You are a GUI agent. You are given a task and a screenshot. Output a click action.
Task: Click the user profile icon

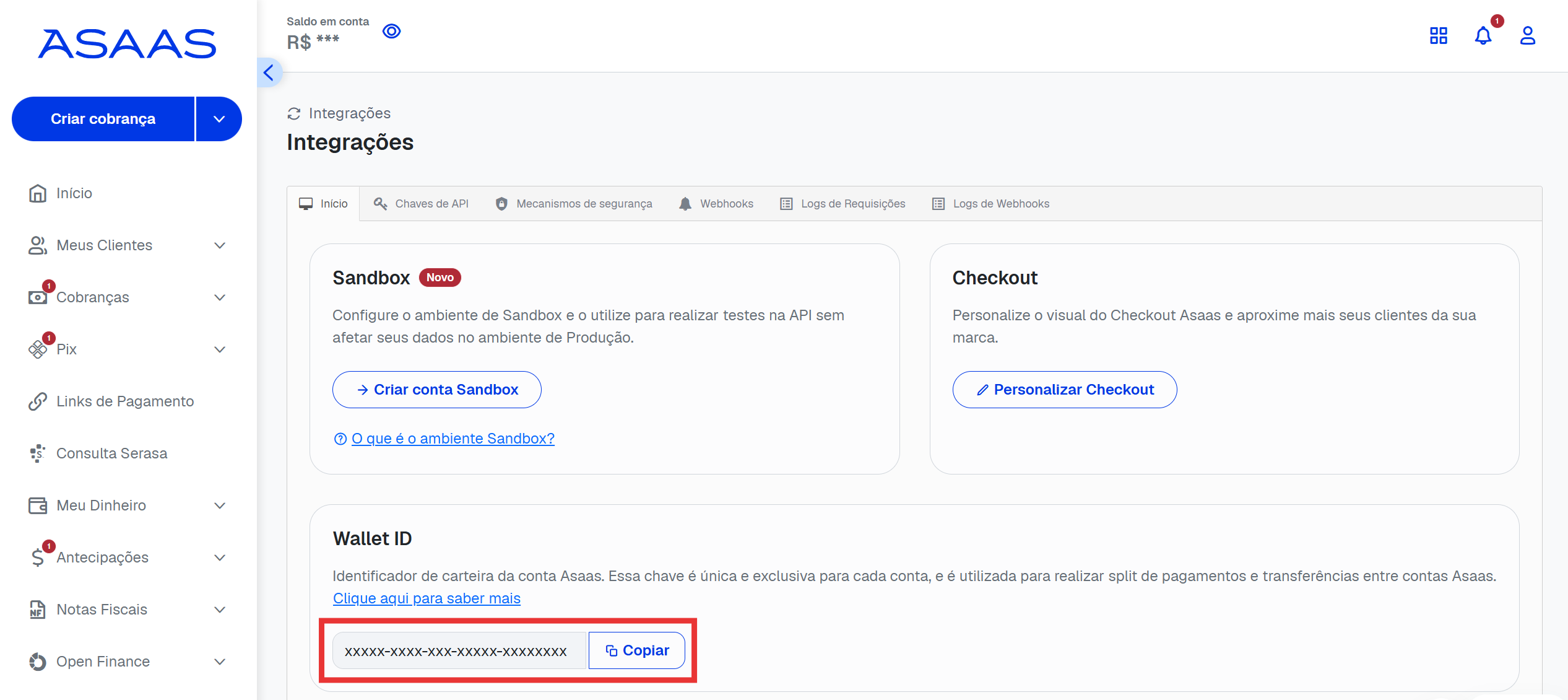point(1527,36)
